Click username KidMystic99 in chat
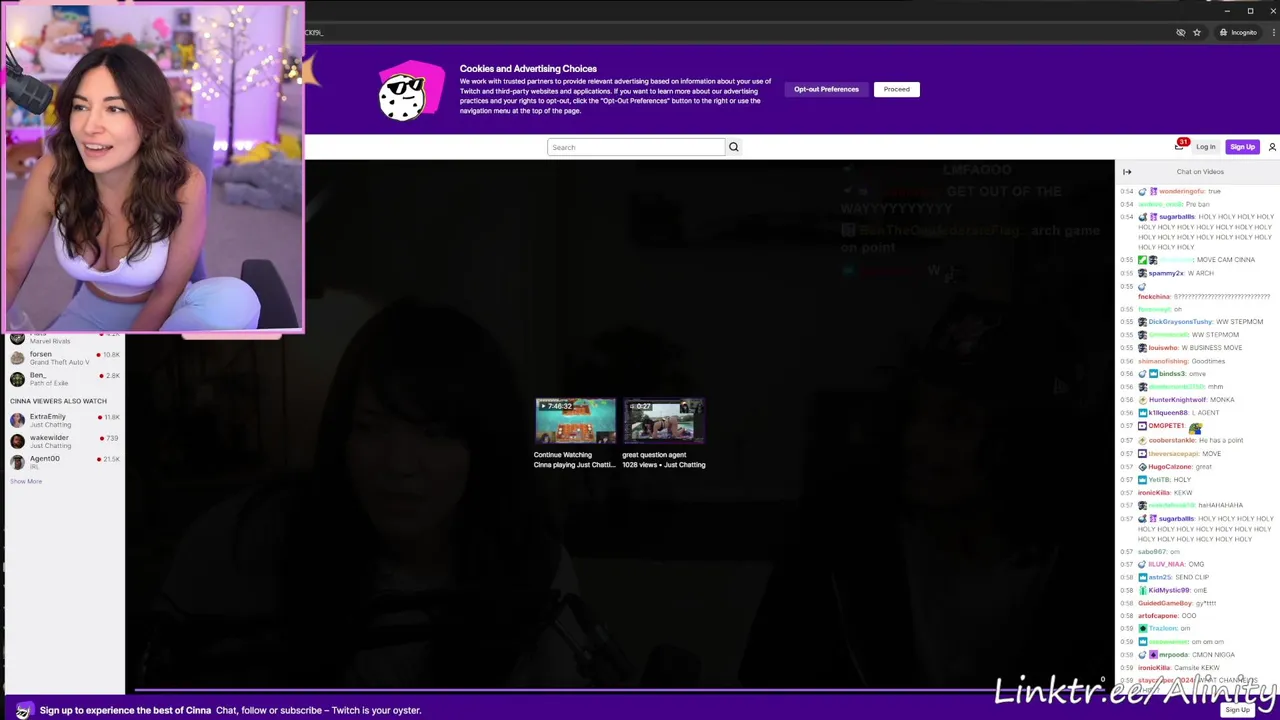Screen dimensions: 1280x720 coord(1169,590)
